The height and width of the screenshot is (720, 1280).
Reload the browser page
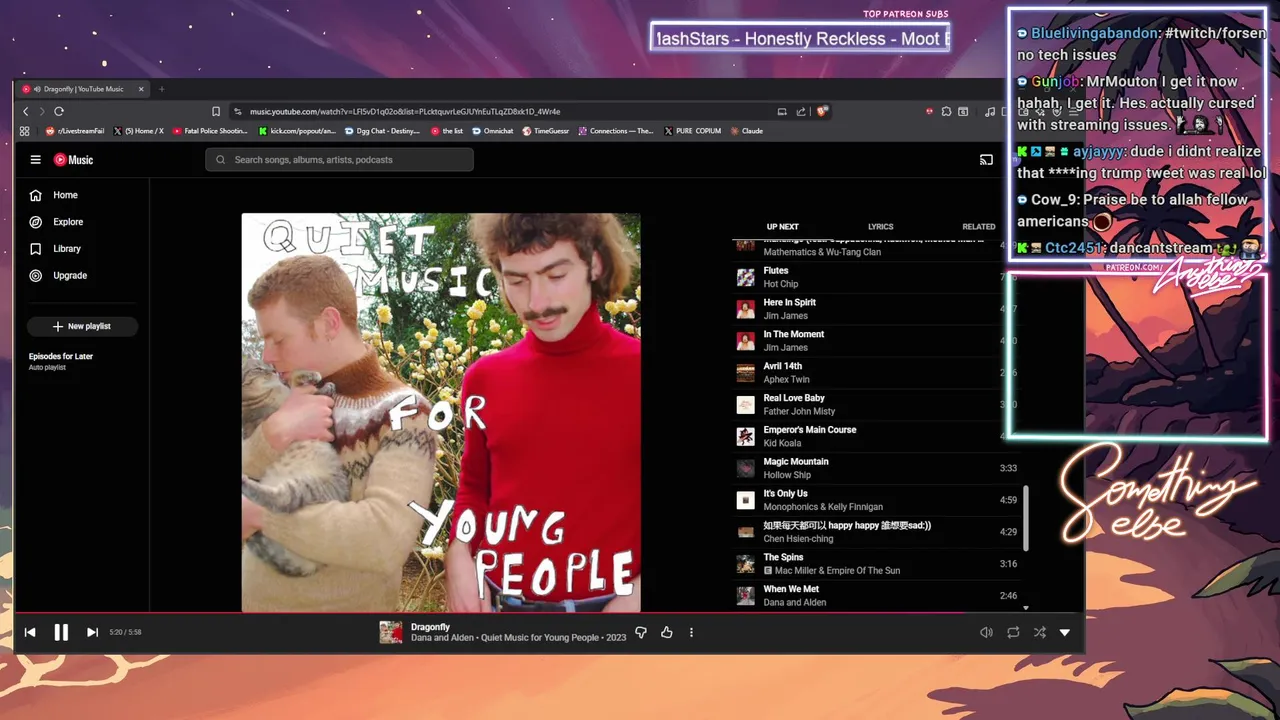(x=59, y=111)
